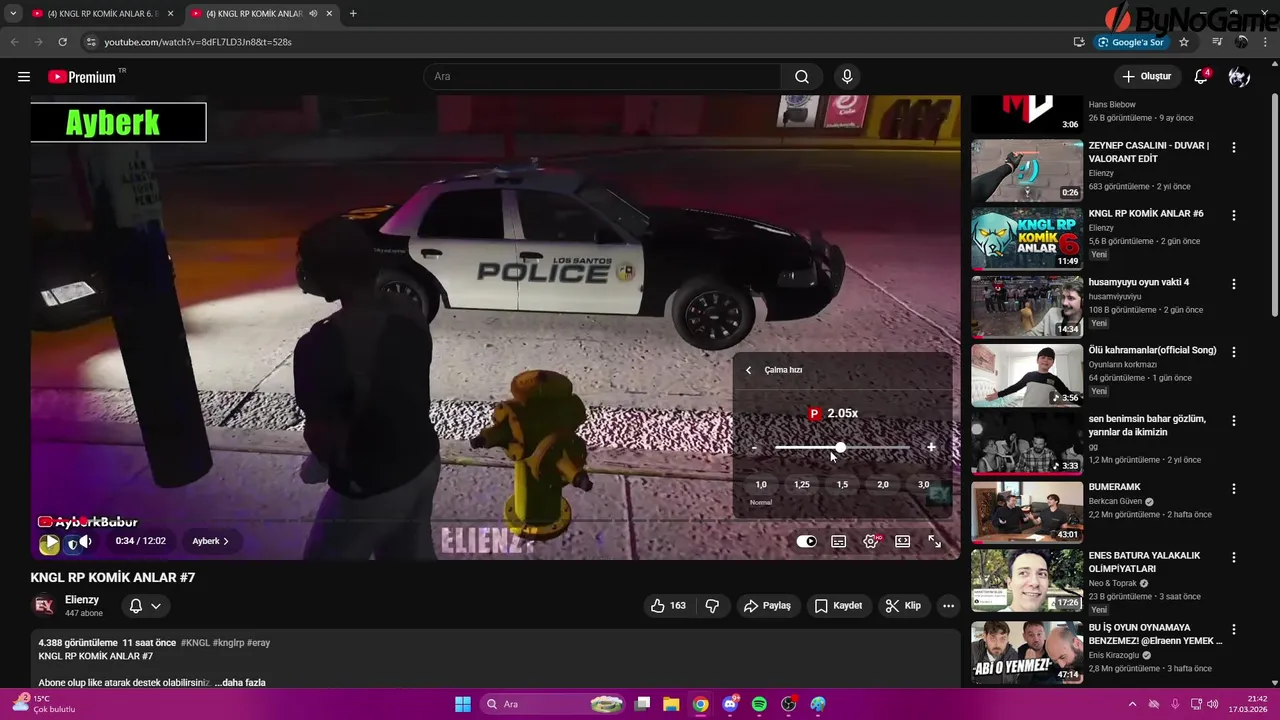Click the Google'a Sor lens button
The height and width of the screenshot is (720, 1280).
click(1132, 42)
